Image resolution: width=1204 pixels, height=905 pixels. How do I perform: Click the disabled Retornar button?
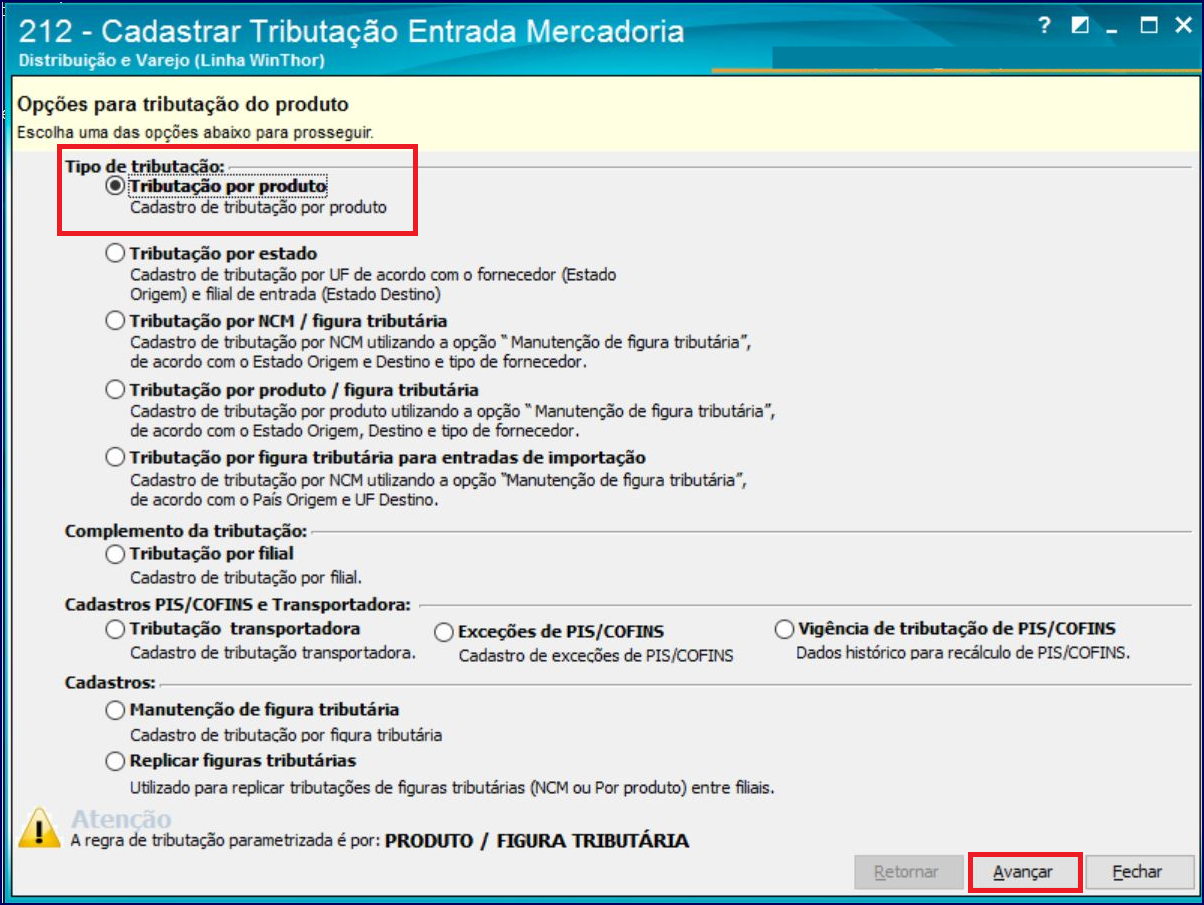pos(907,872)
